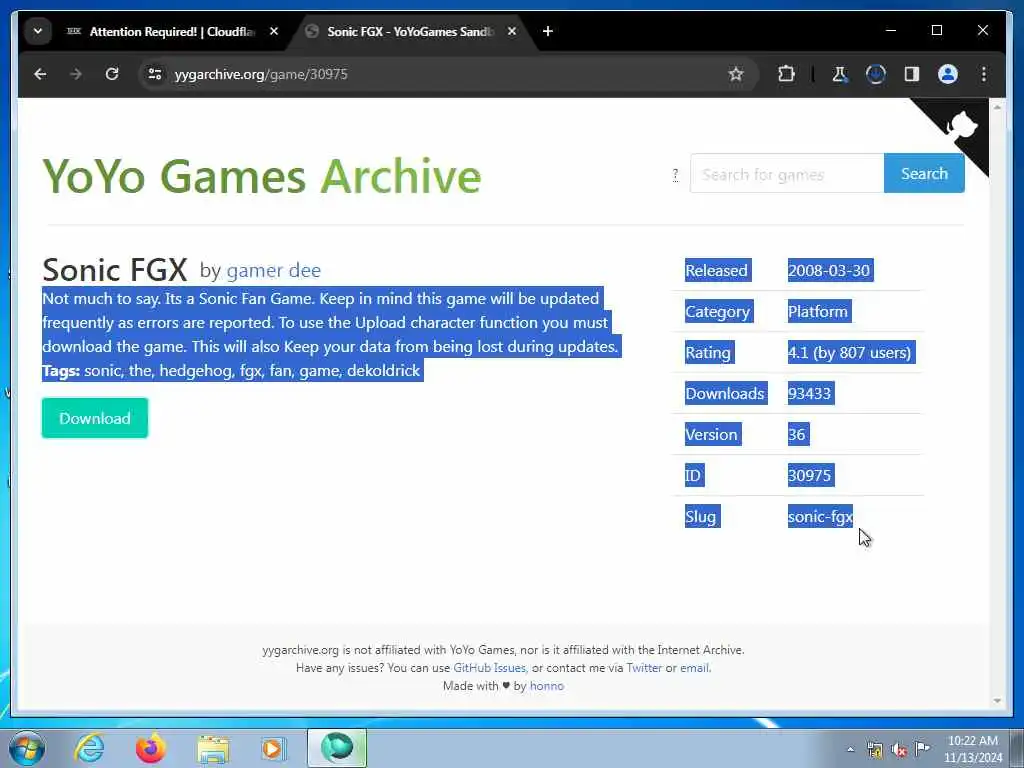The width and height of the screenshot is (1024, 768).
Task: Bookmark this page with the star icon
Action: (736, 74)
